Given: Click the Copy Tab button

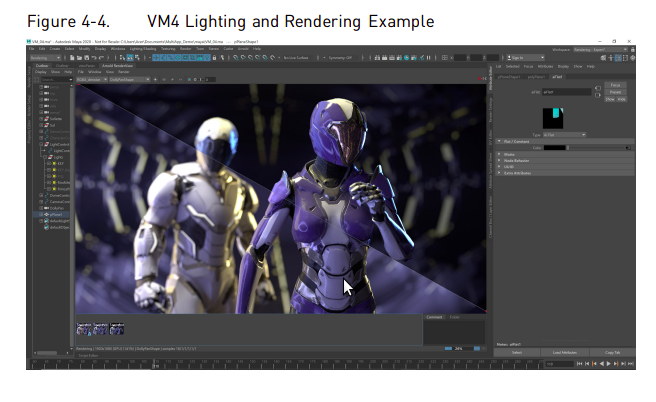Looking at the screenshot, I should pyautogui.click(x=612, y=353).
